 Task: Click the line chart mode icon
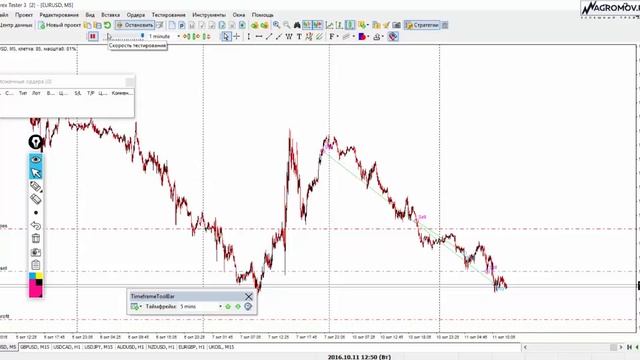pyautogui.click(x=329, y=25)
